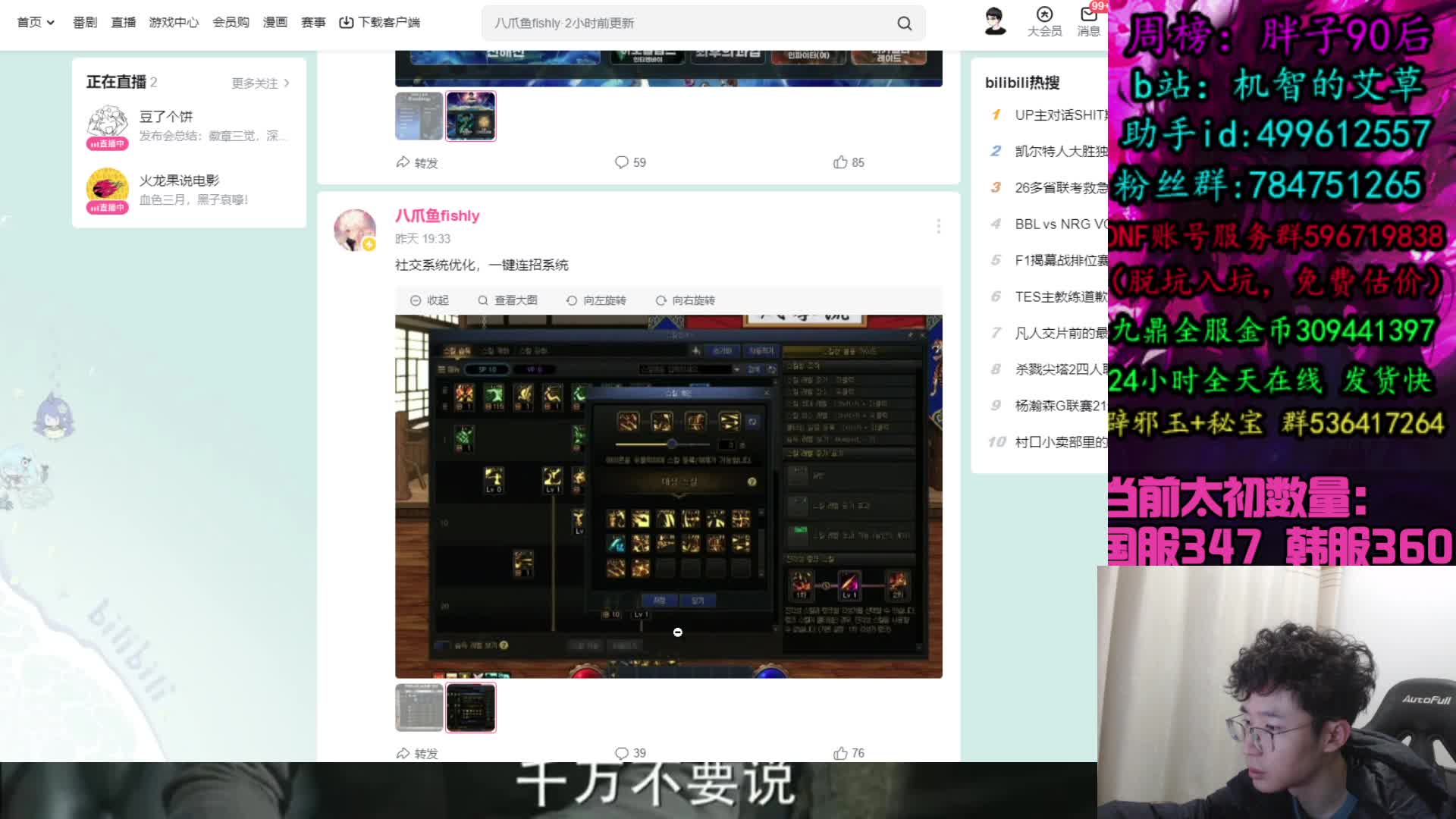Expand 更多关注 chevron link
The image size is (1456, 819).
point(260,83)
